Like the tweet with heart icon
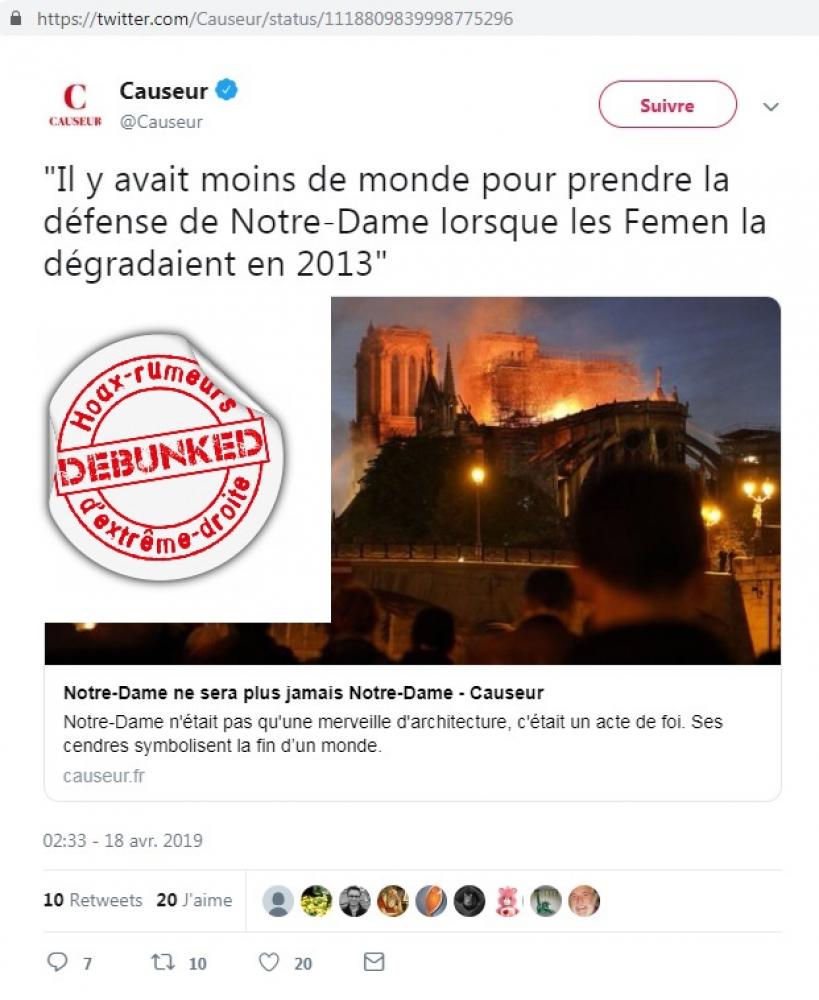Screen dimensions: 819x1000 point(269,962)
